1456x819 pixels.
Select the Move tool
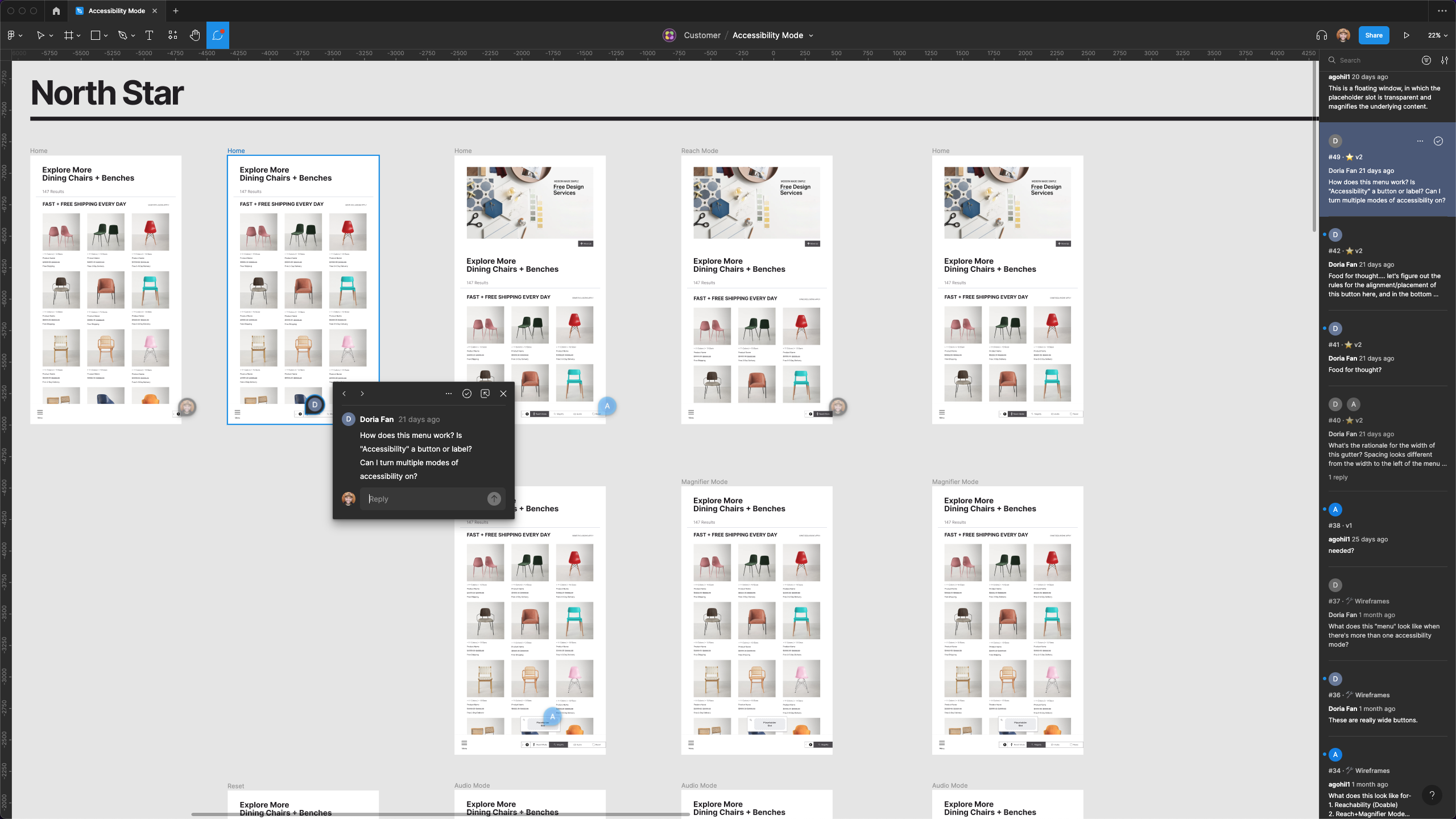coord(40,35)
